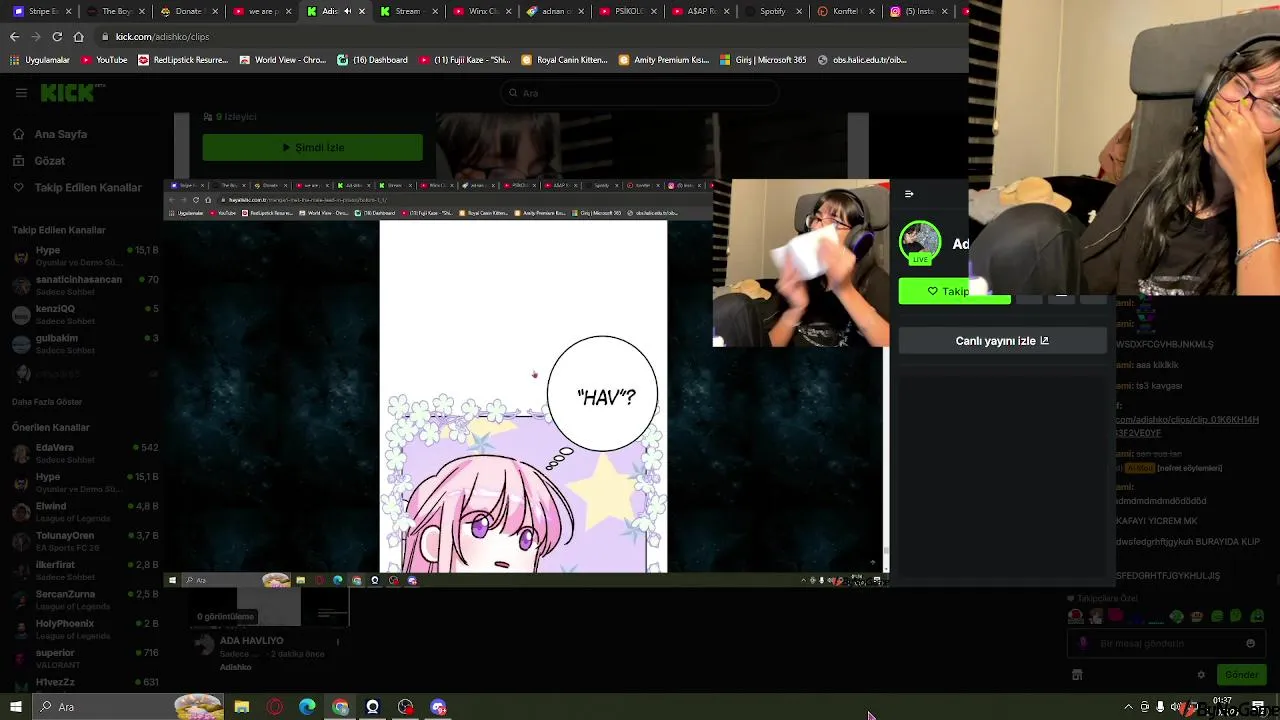Click the address bar URL kick.com/adishko/clips
The width and height of the screenshot is (1280, 720).
pos(162,37)
